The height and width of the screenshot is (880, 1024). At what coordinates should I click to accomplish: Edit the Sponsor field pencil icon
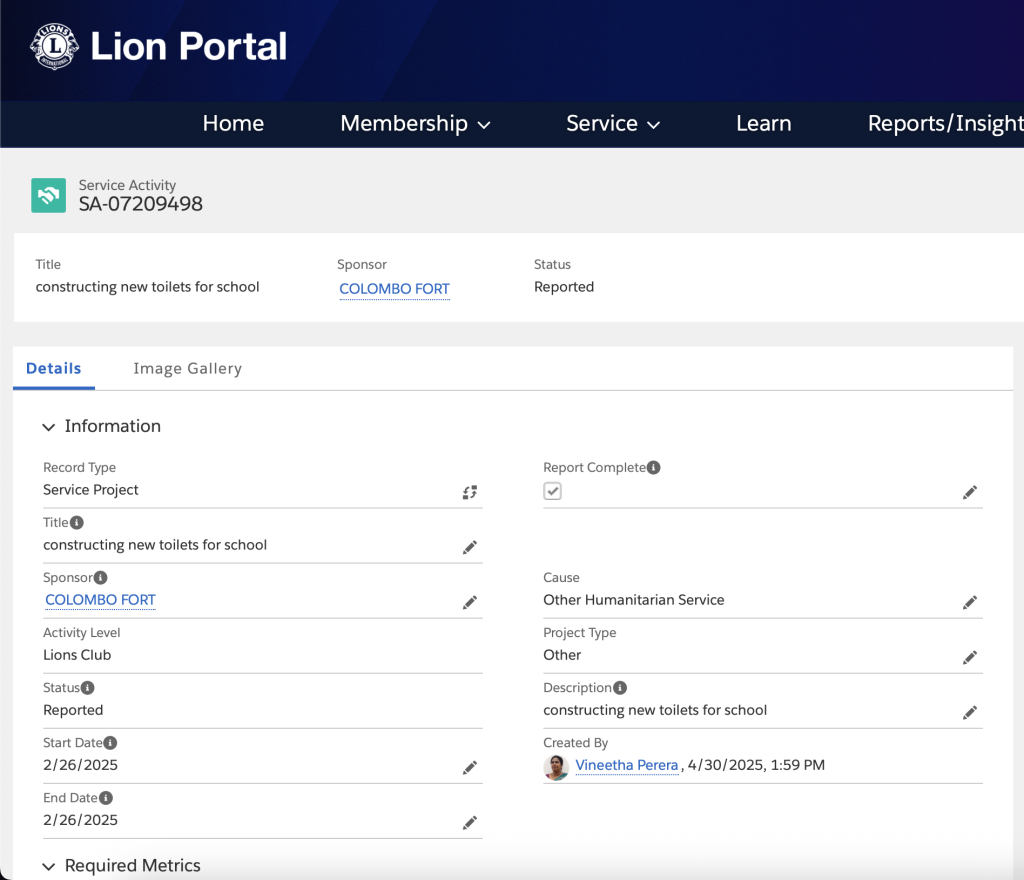pyautogui.click(x=470, y=602)
